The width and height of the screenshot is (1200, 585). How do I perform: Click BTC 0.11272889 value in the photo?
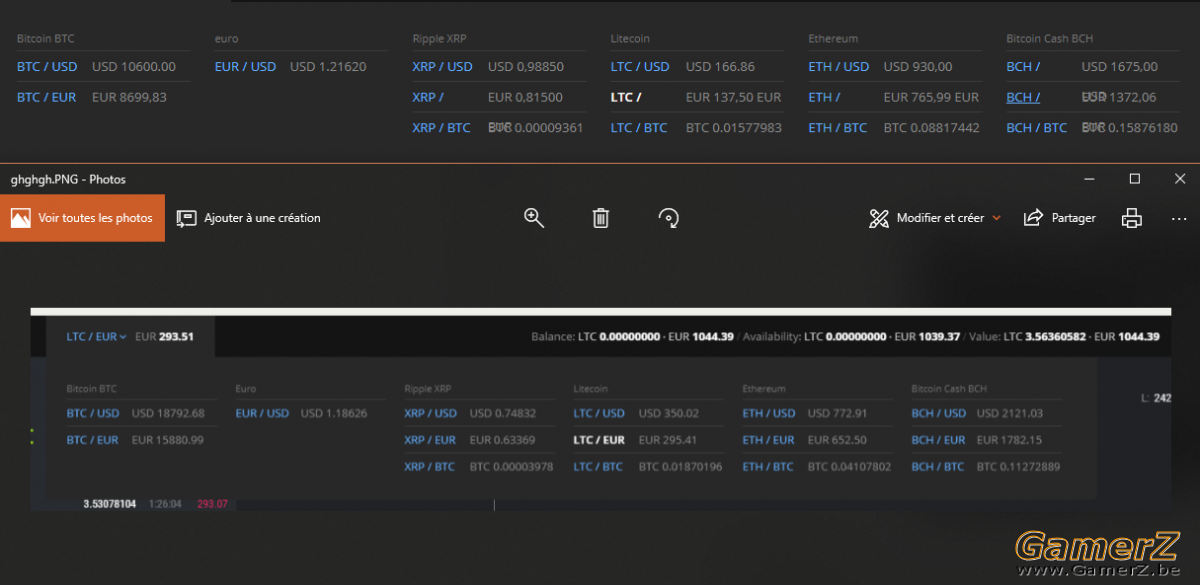pyautogui.click(x=1019, y=467)
